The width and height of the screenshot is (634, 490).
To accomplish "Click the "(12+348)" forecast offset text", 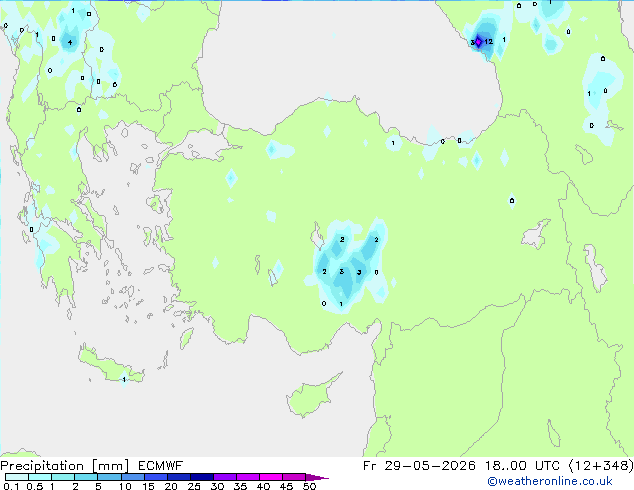I will click(601, 466).
